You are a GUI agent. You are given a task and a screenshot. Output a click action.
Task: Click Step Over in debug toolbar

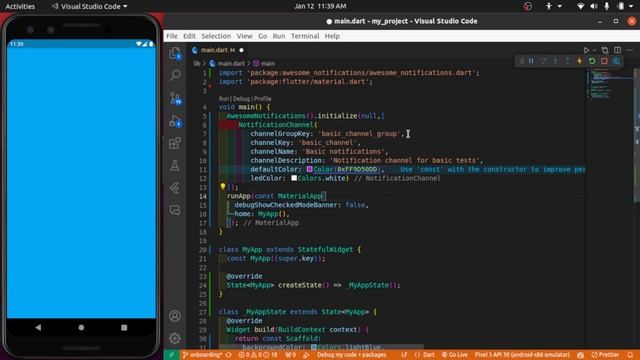[543, 61]
